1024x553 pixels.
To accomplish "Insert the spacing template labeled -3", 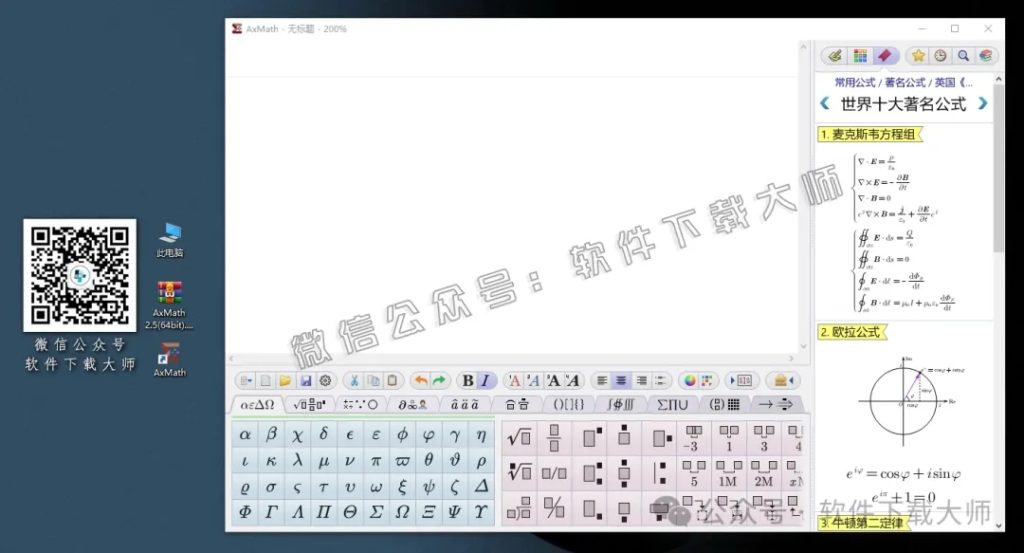I will (x=693, y=439).
